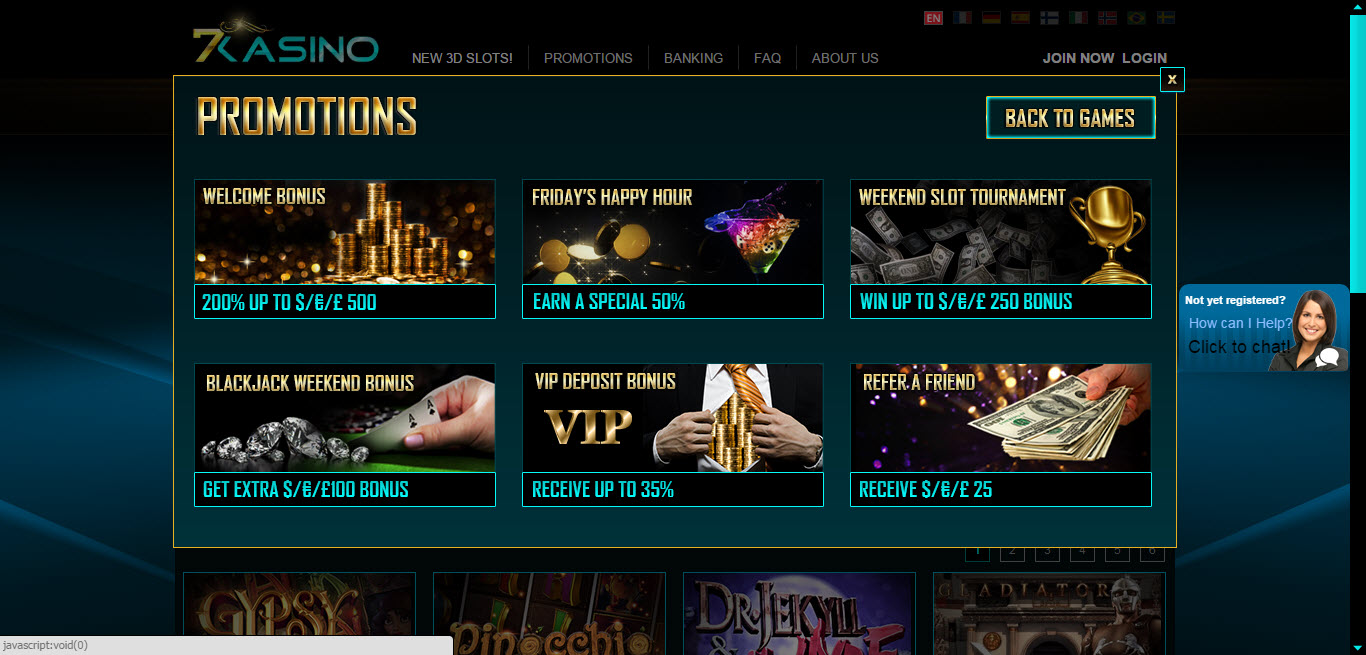Pick the Finnish flag language icon

(1049, 18)
